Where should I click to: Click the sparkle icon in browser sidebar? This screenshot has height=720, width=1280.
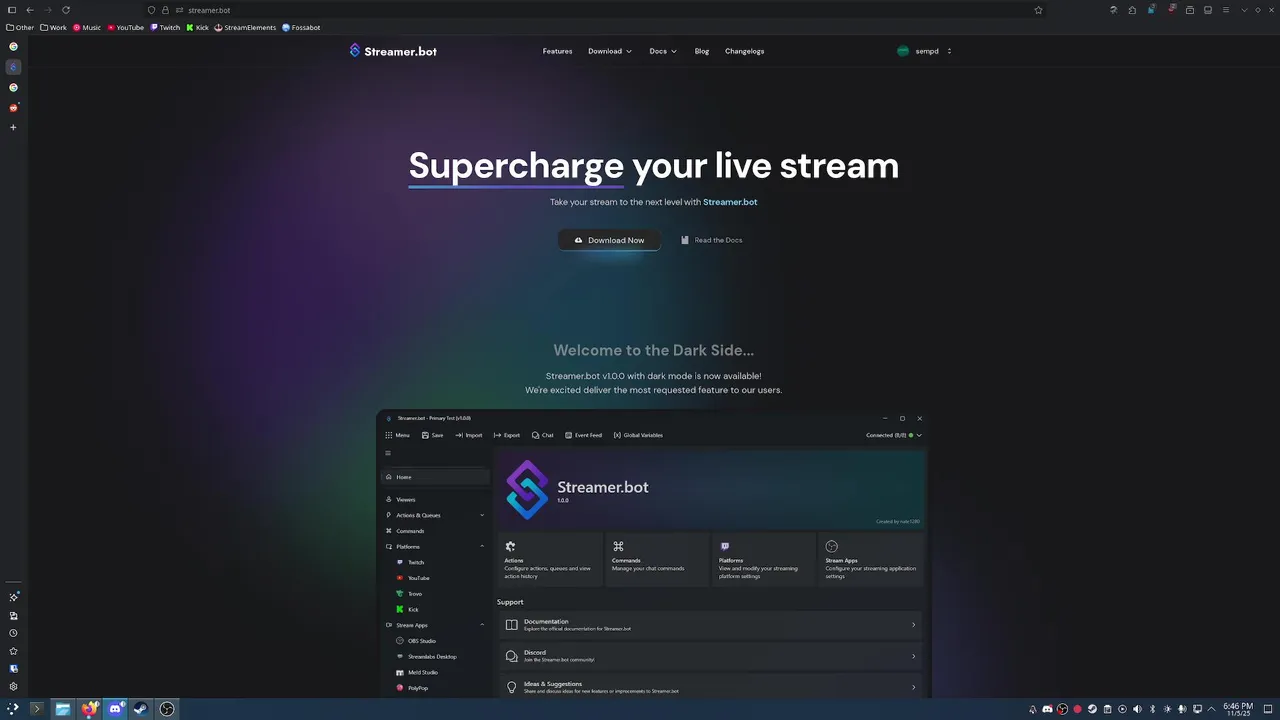13,597
